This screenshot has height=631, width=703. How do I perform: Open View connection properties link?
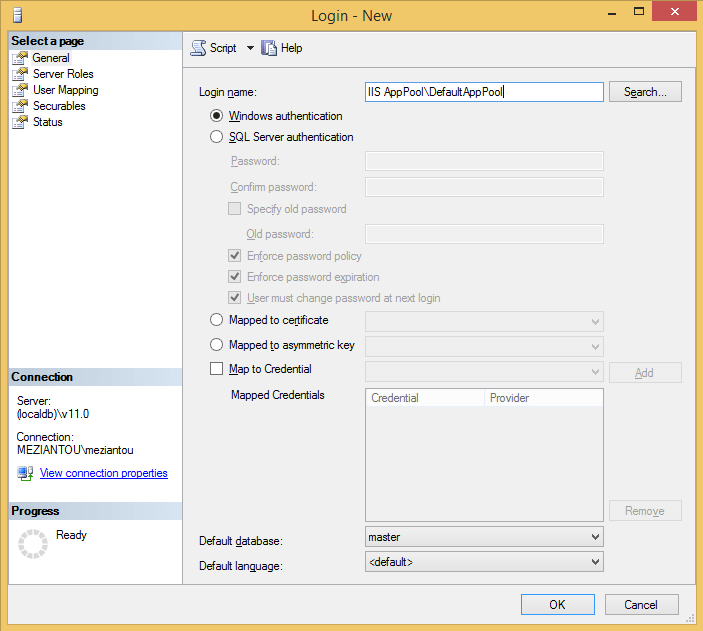click(103, 473)
